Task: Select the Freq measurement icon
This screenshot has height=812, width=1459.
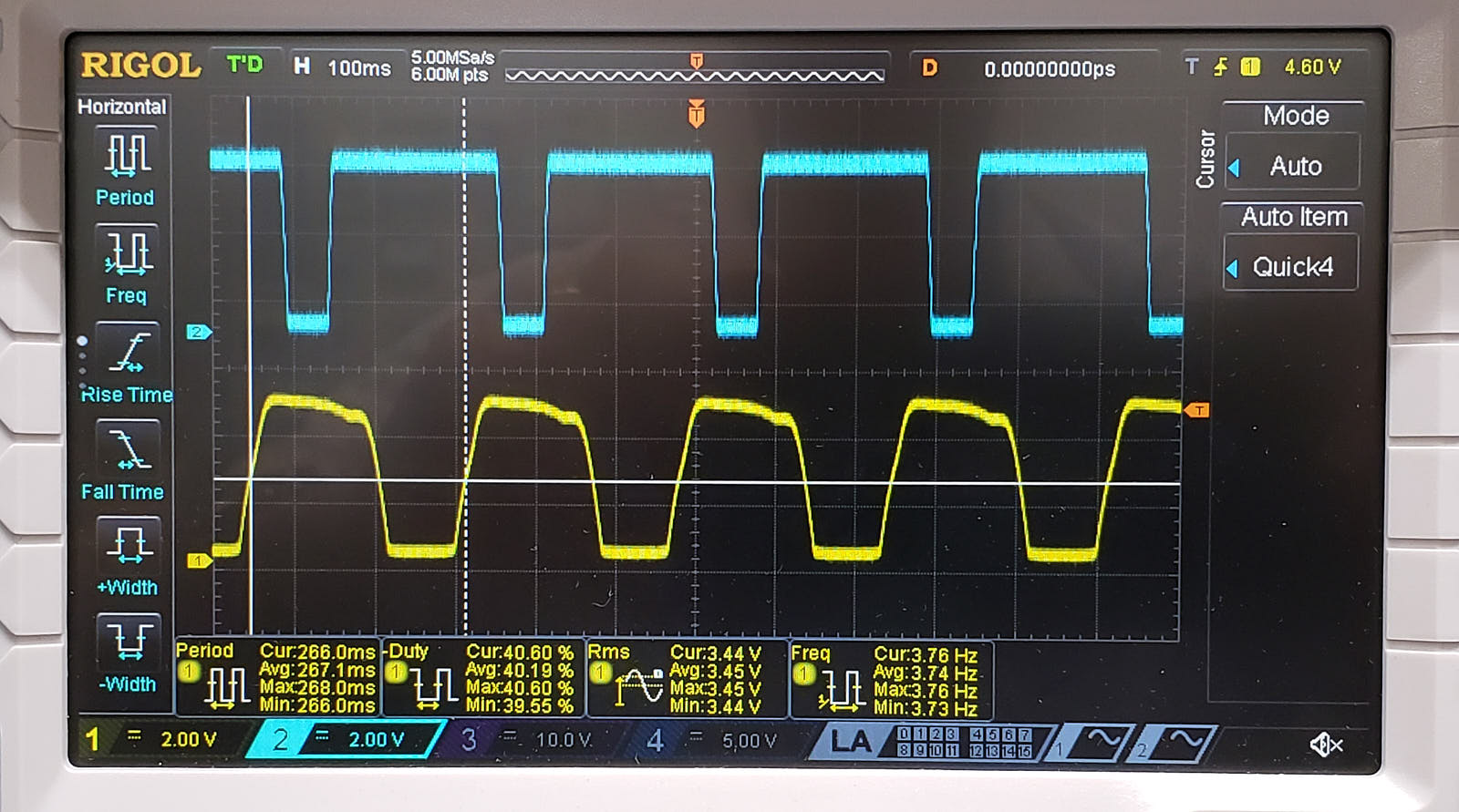Action: click(x=126, y=253)
